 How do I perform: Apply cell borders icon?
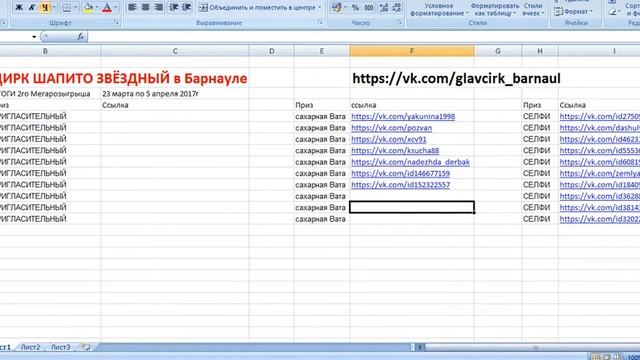point(67,7)
